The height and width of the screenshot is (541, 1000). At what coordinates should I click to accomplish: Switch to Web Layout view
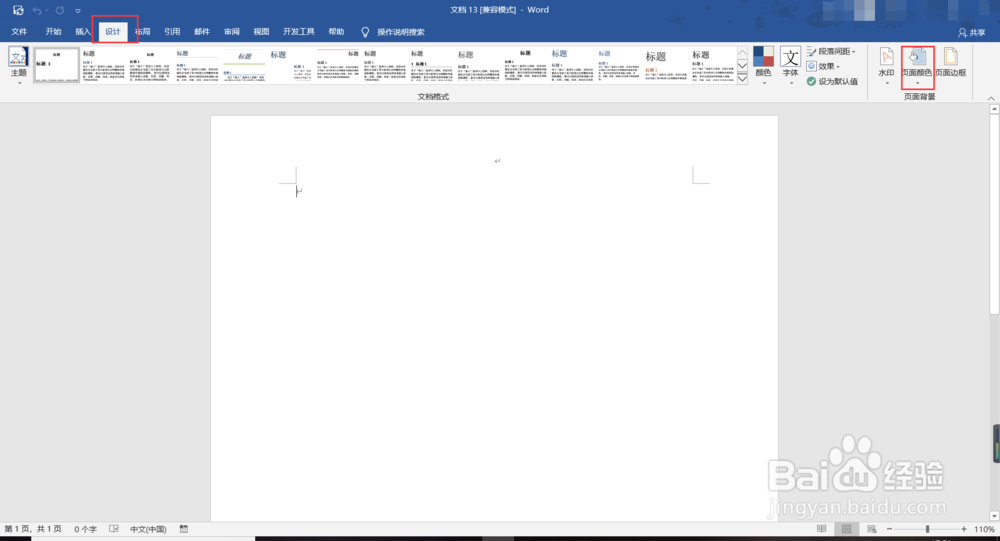872,529
